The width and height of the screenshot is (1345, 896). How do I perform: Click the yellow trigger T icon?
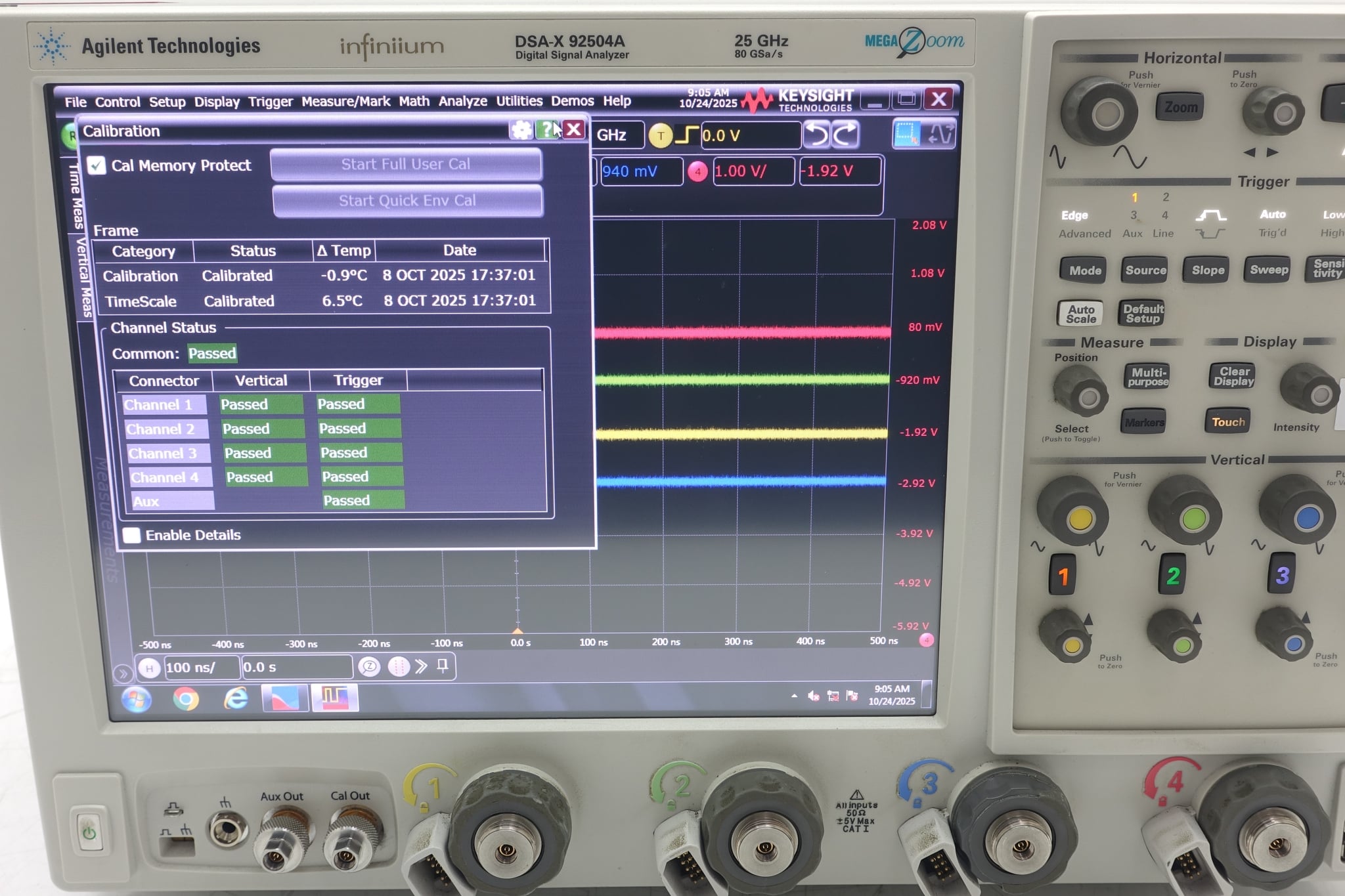660,136
